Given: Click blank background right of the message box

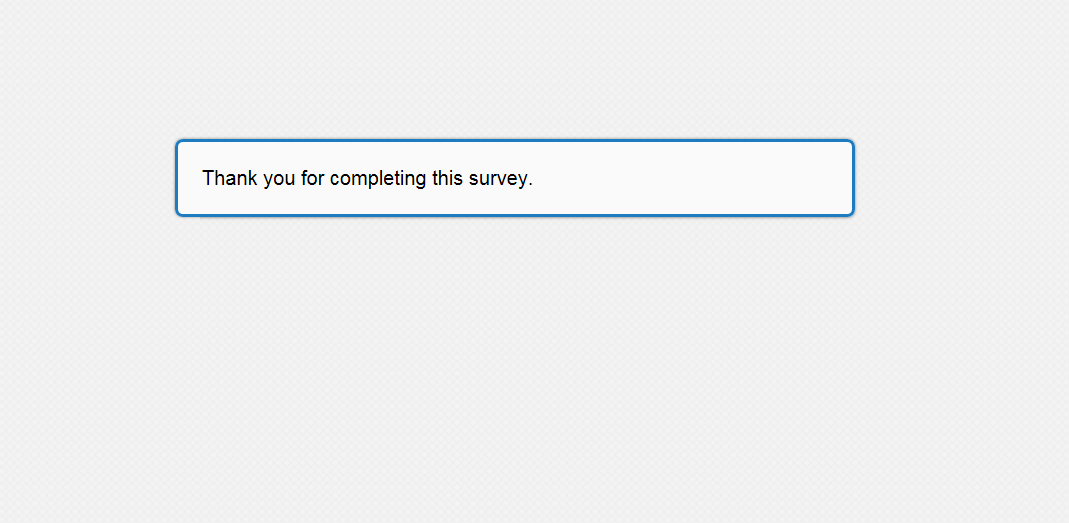Looking at the screenshot, I should (960, 178).
